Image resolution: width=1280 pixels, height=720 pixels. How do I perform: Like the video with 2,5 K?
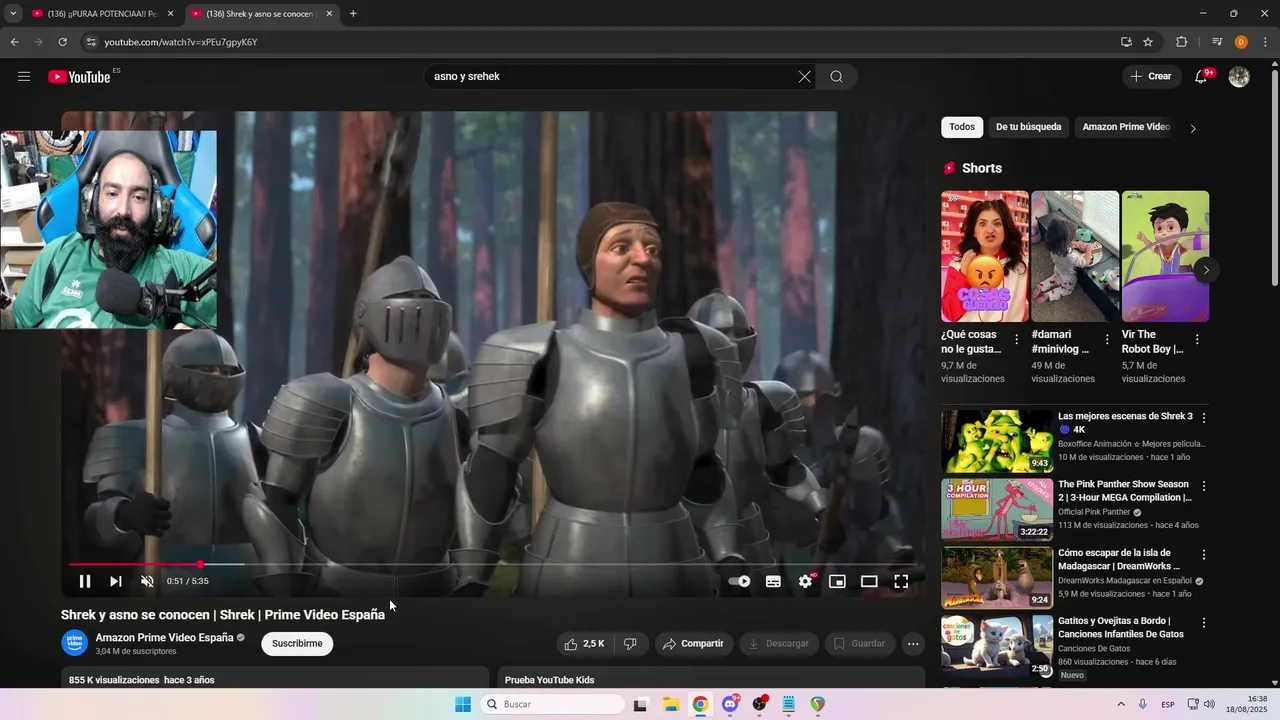click(x=584, y=644)
